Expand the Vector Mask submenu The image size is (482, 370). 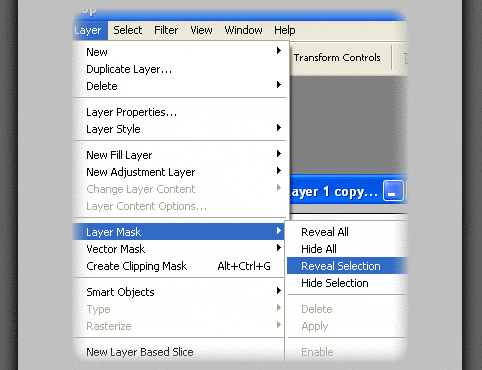pyautogui.click(x=179, y=249)
